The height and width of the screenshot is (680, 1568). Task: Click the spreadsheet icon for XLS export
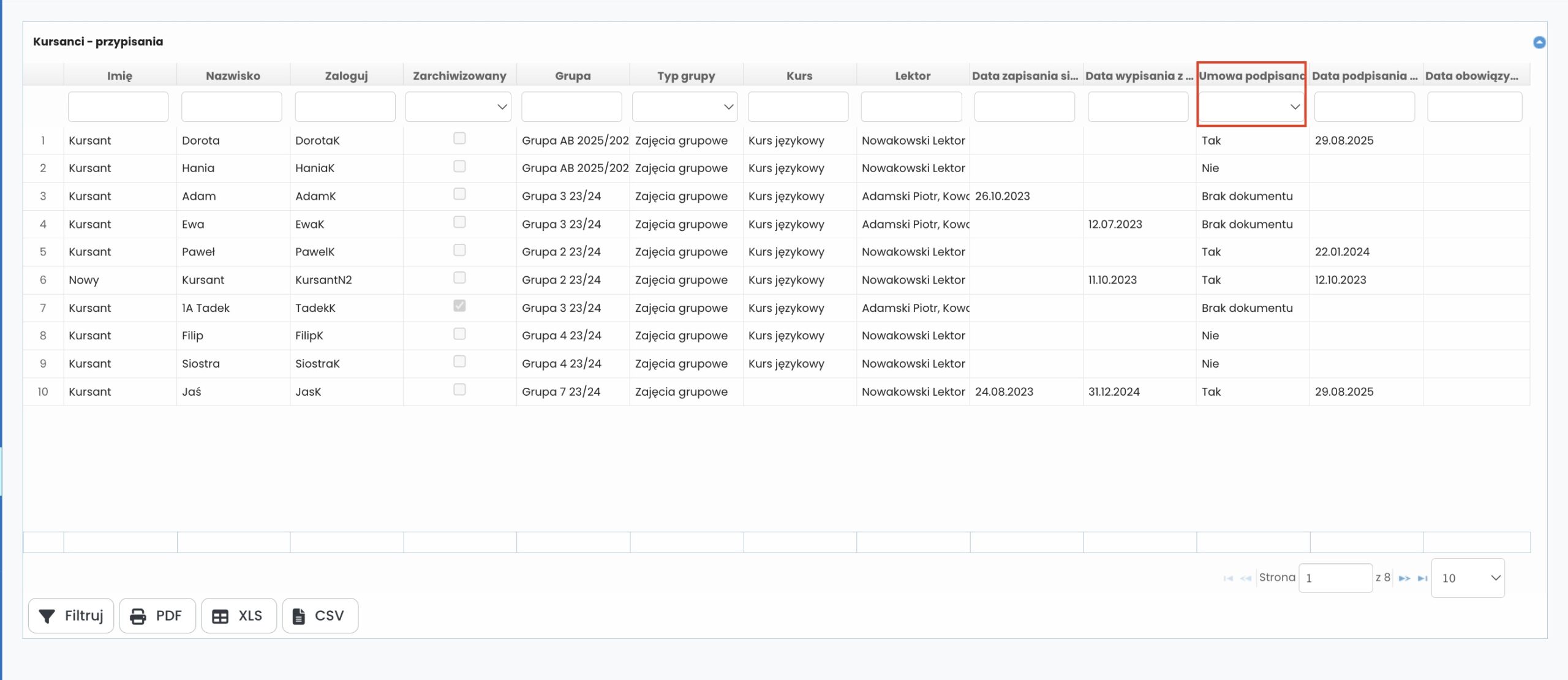point(220,616)
